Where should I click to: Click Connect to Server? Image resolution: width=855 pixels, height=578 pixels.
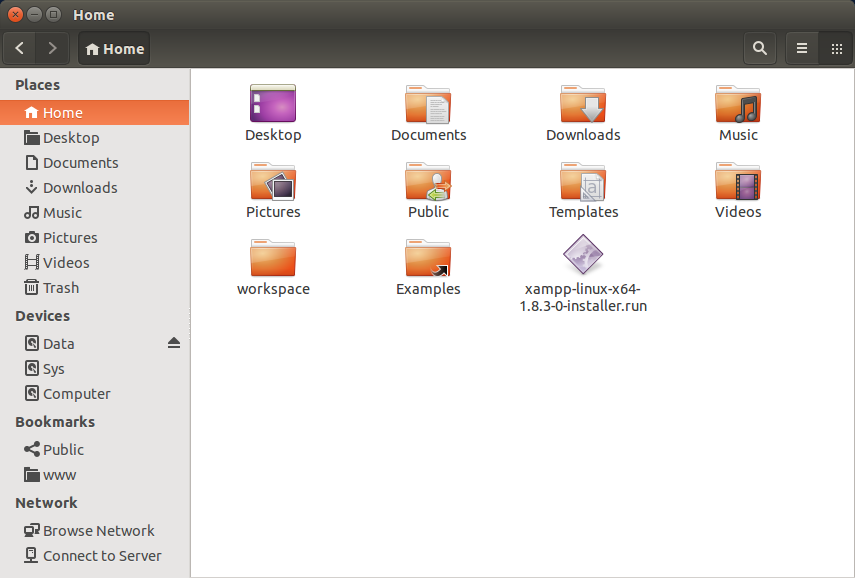click(x=101, y=556)
